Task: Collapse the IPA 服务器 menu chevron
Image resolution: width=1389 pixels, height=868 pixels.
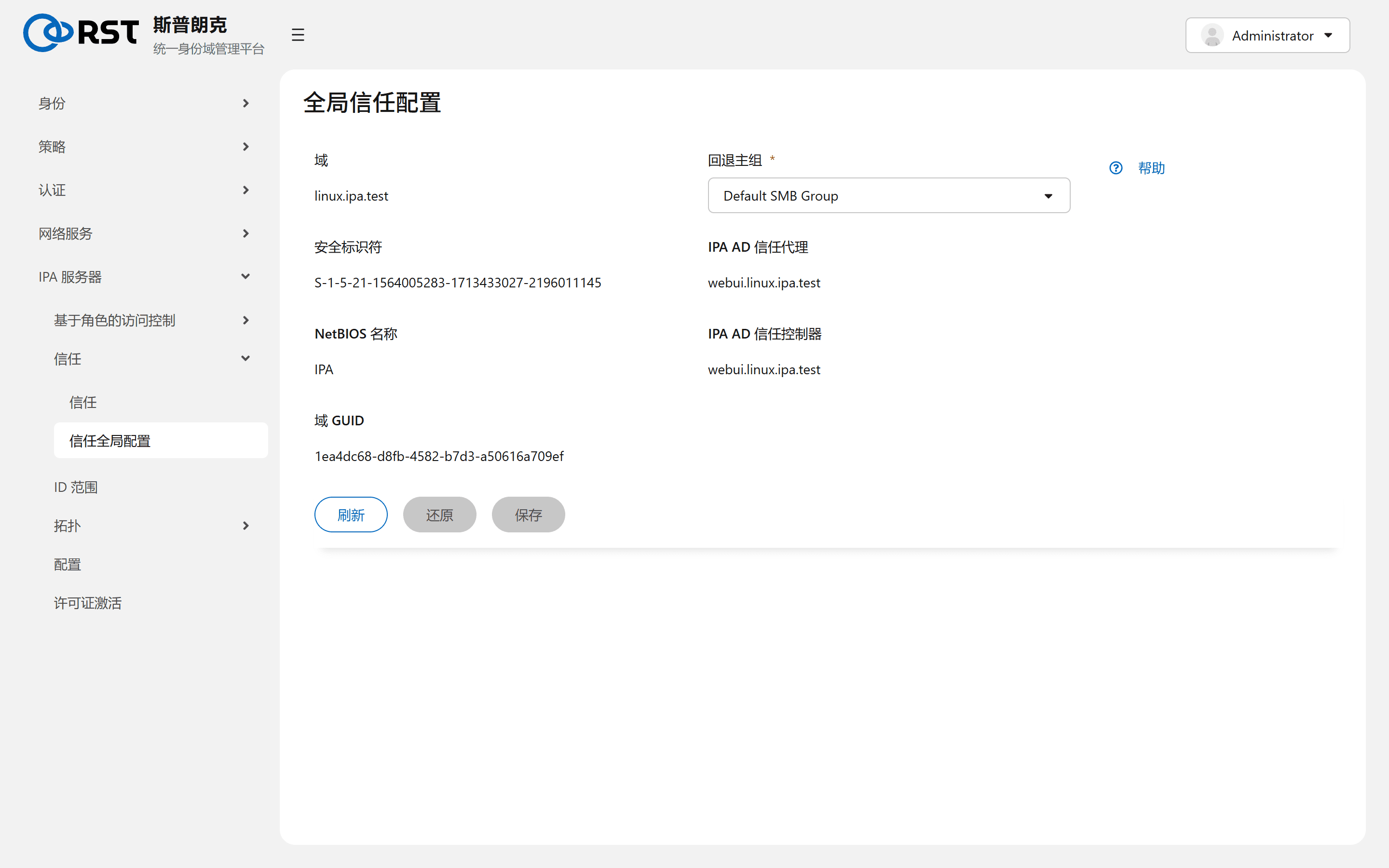Action: 245,277
